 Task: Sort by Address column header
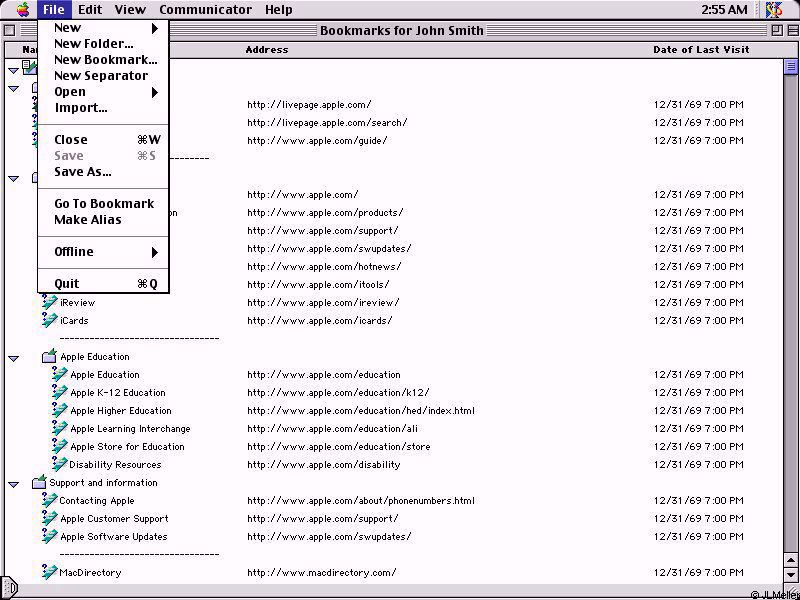point(267,49)
